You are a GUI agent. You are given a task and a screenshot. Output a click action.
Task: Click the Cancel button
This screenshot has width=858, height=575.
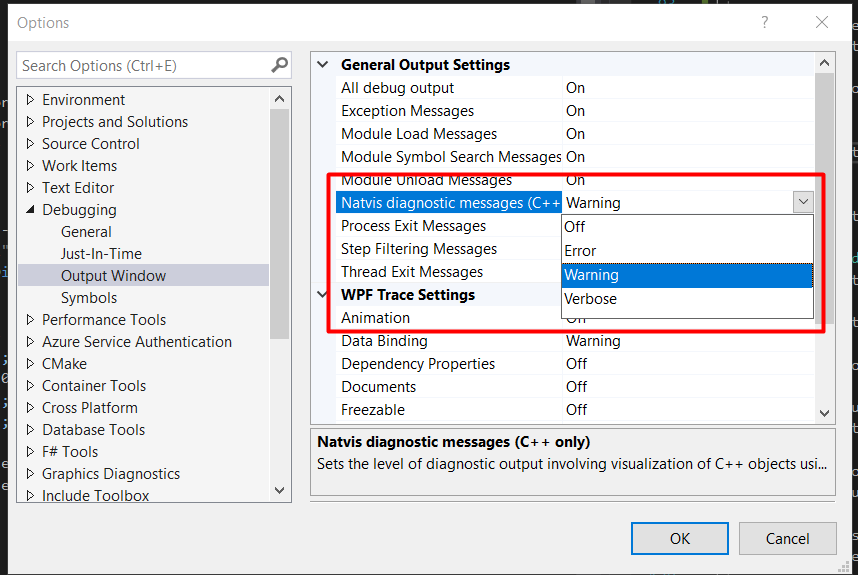coord(787,538)
